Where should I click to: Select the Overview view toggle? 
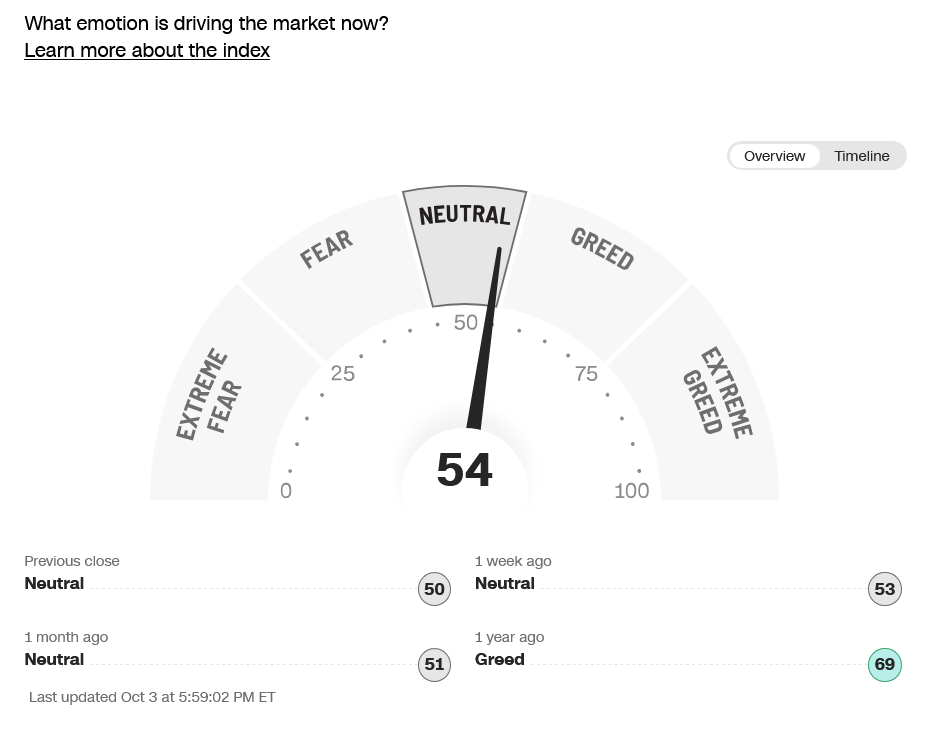774,156
